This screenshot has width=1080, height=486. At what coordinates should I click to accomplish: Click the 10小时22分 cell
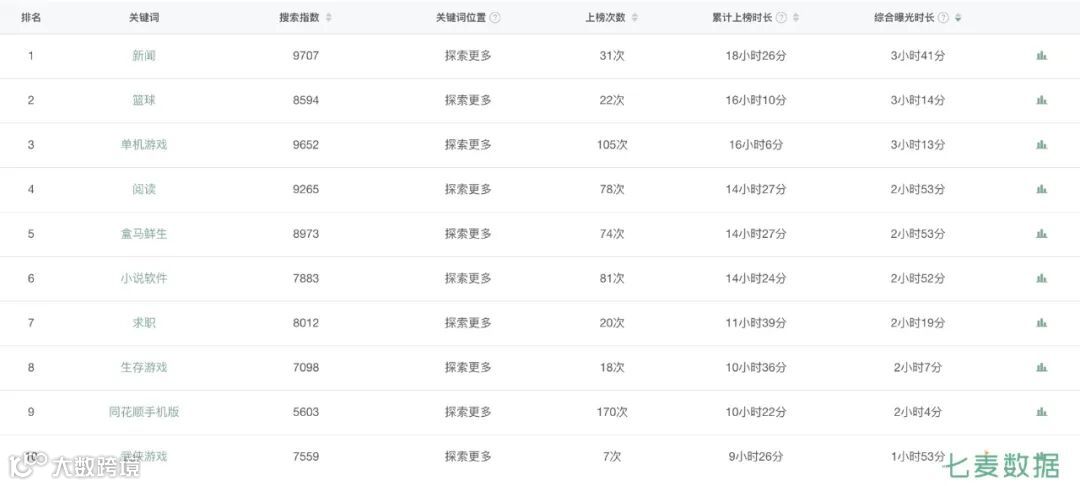756,412
